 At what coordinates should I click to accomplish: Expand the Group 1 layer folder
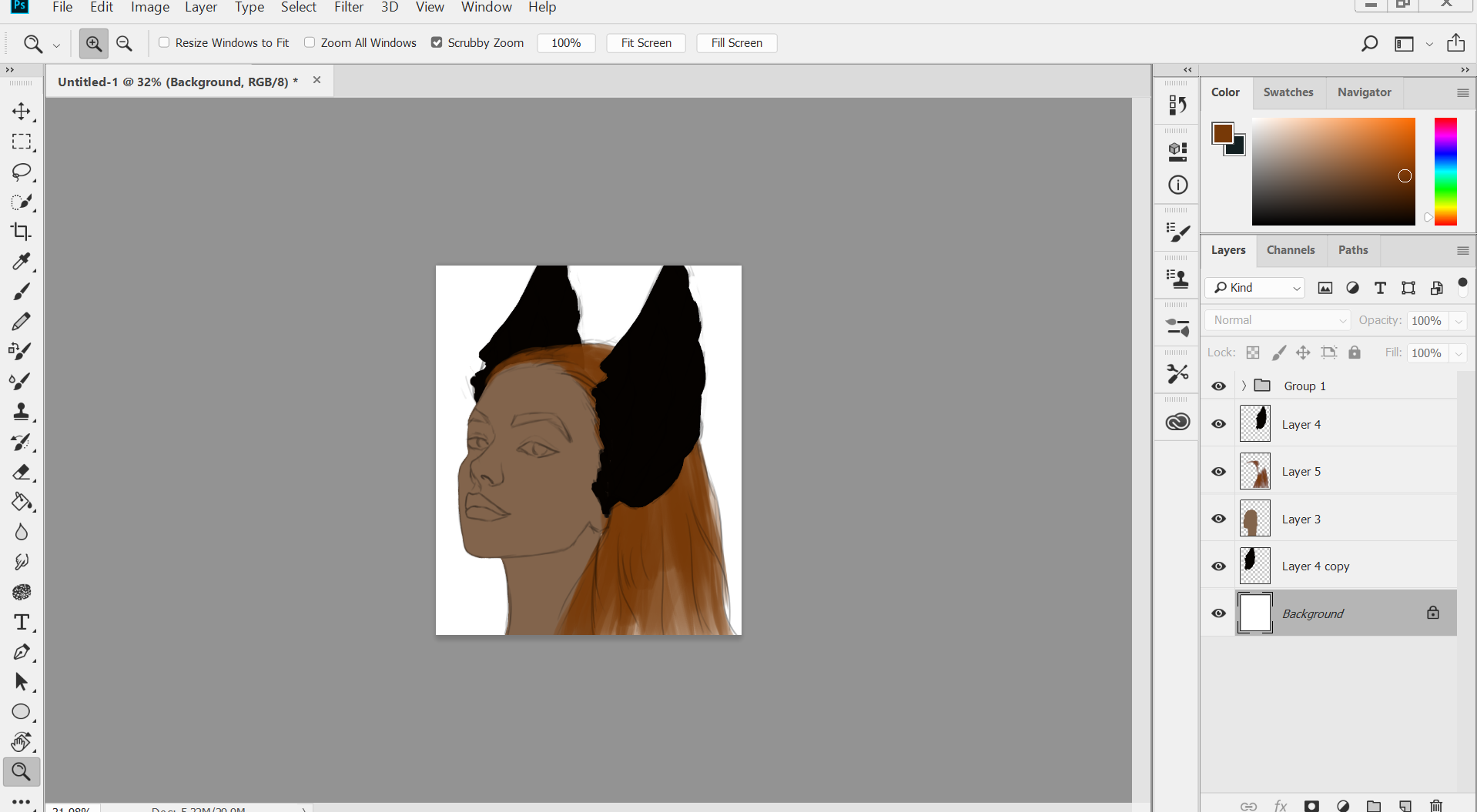[x=1244, y=386]
